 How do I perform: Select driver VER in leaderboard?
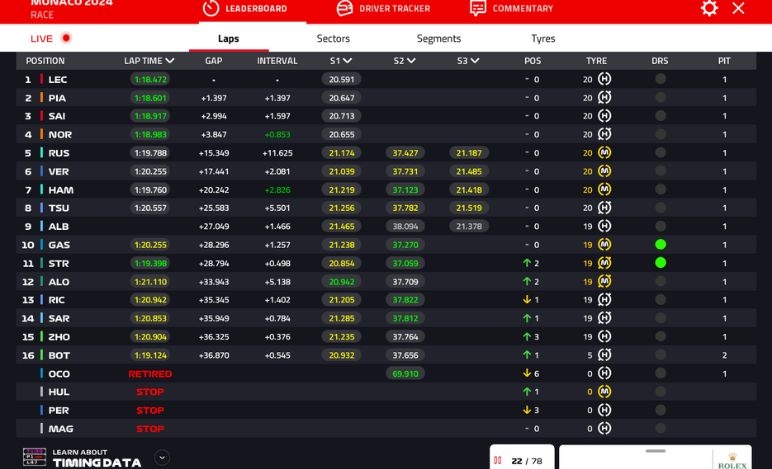(x=58, y=172)
